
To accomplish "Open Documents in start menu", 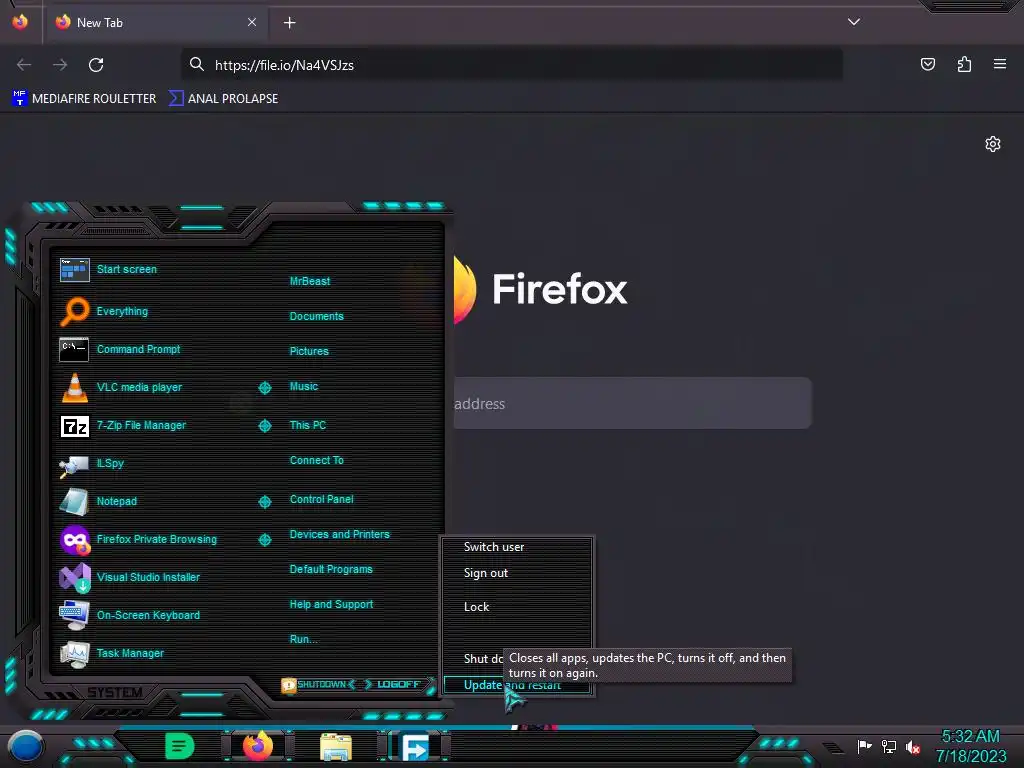I will [x=316, y=316].
